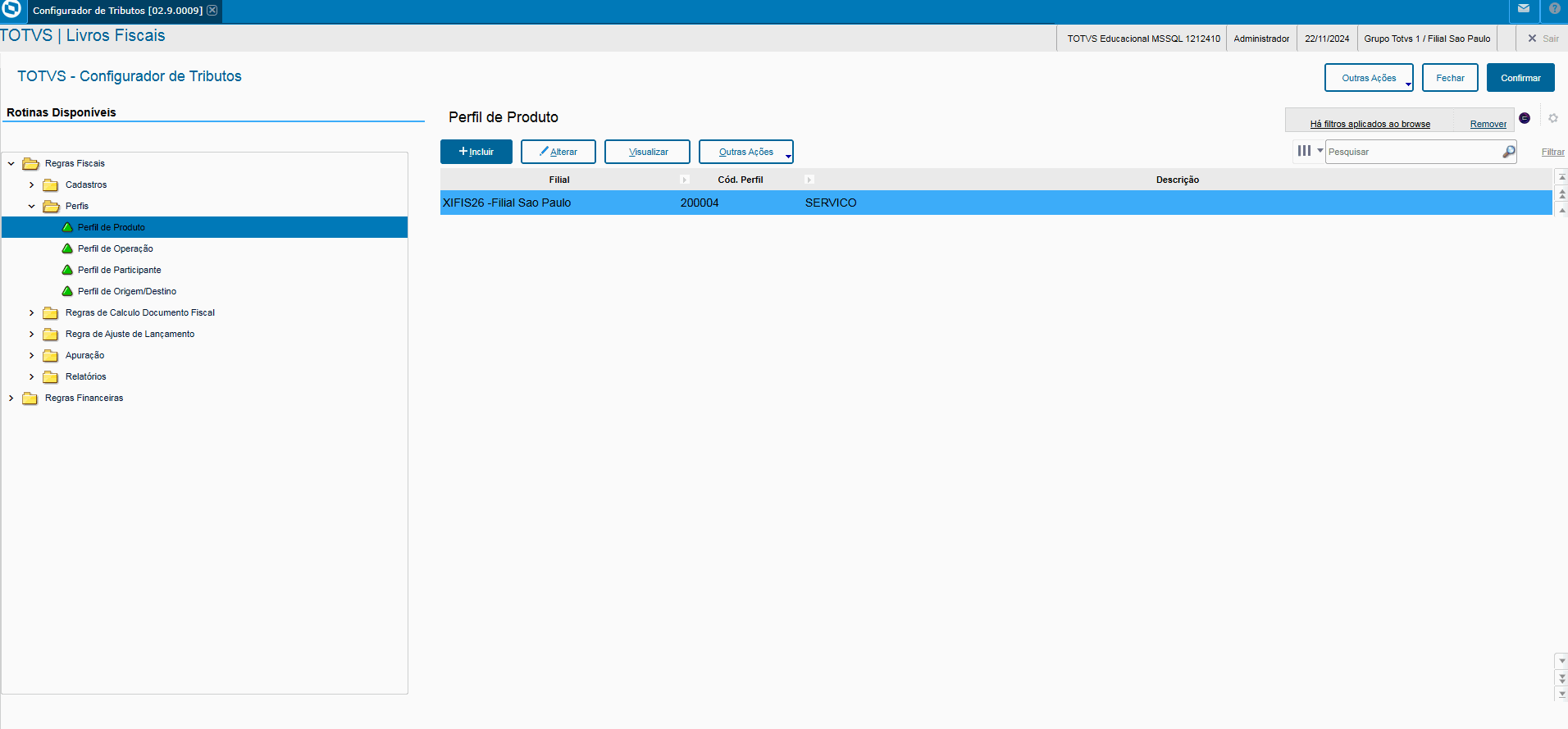Collapse the Regras Fiscais folder
This screenshot has width=1568, height=729.
11,163
